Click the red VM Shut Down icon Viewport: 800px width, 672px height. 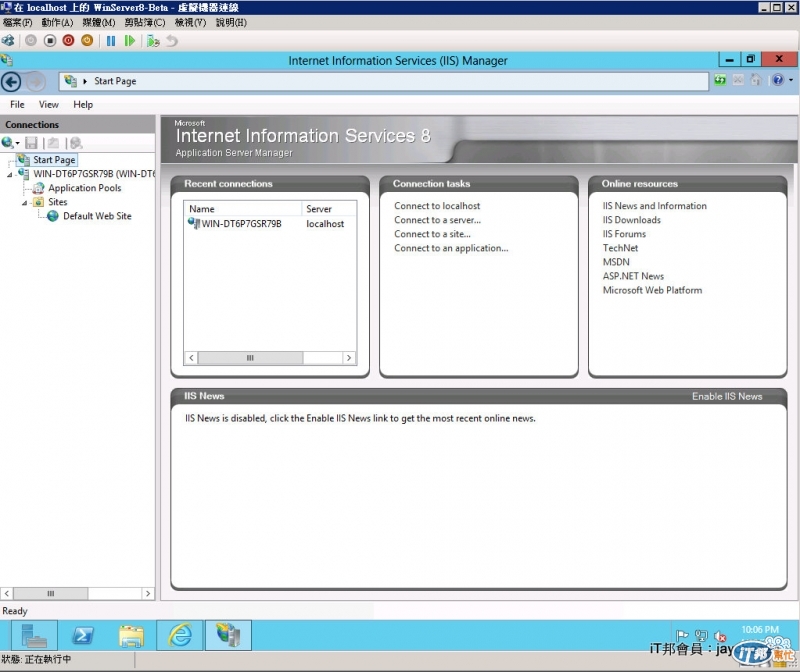point(68,40)
